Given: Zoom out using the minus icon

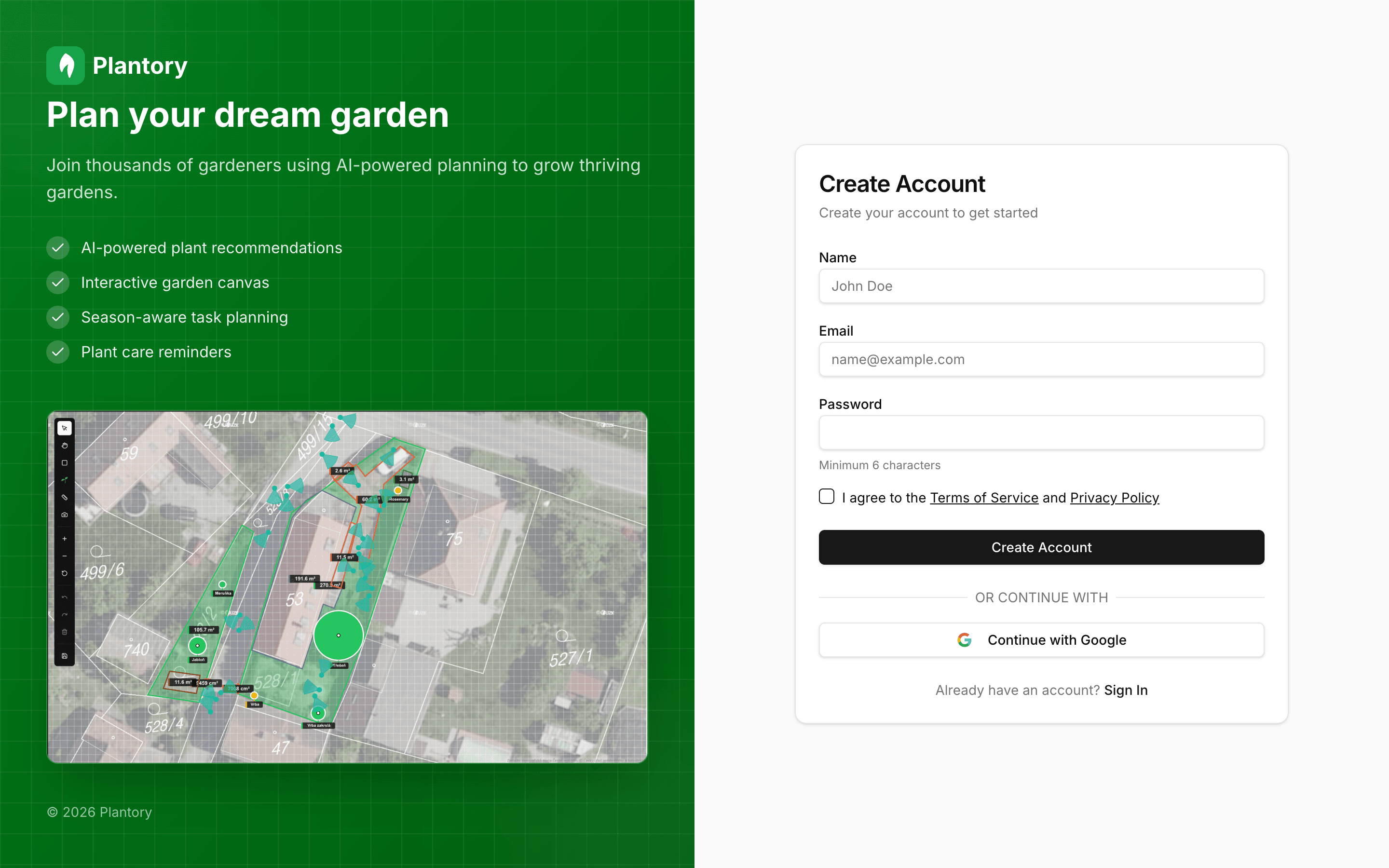Looking at the screenshot, I should (x=64, y=556).
